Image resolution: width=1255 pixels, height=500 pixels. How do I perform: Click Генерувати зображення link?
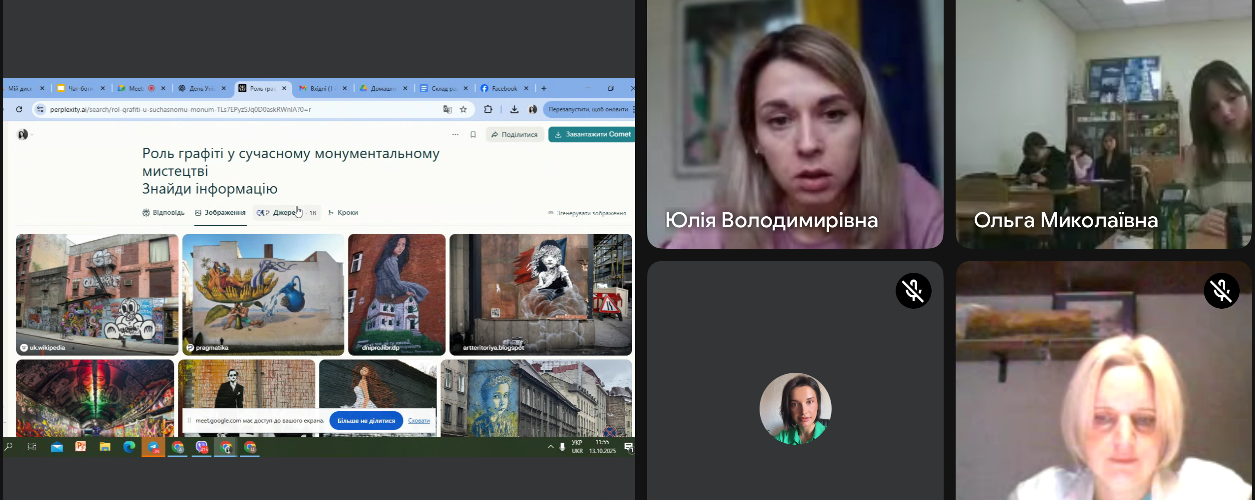[x=588, y=213]
